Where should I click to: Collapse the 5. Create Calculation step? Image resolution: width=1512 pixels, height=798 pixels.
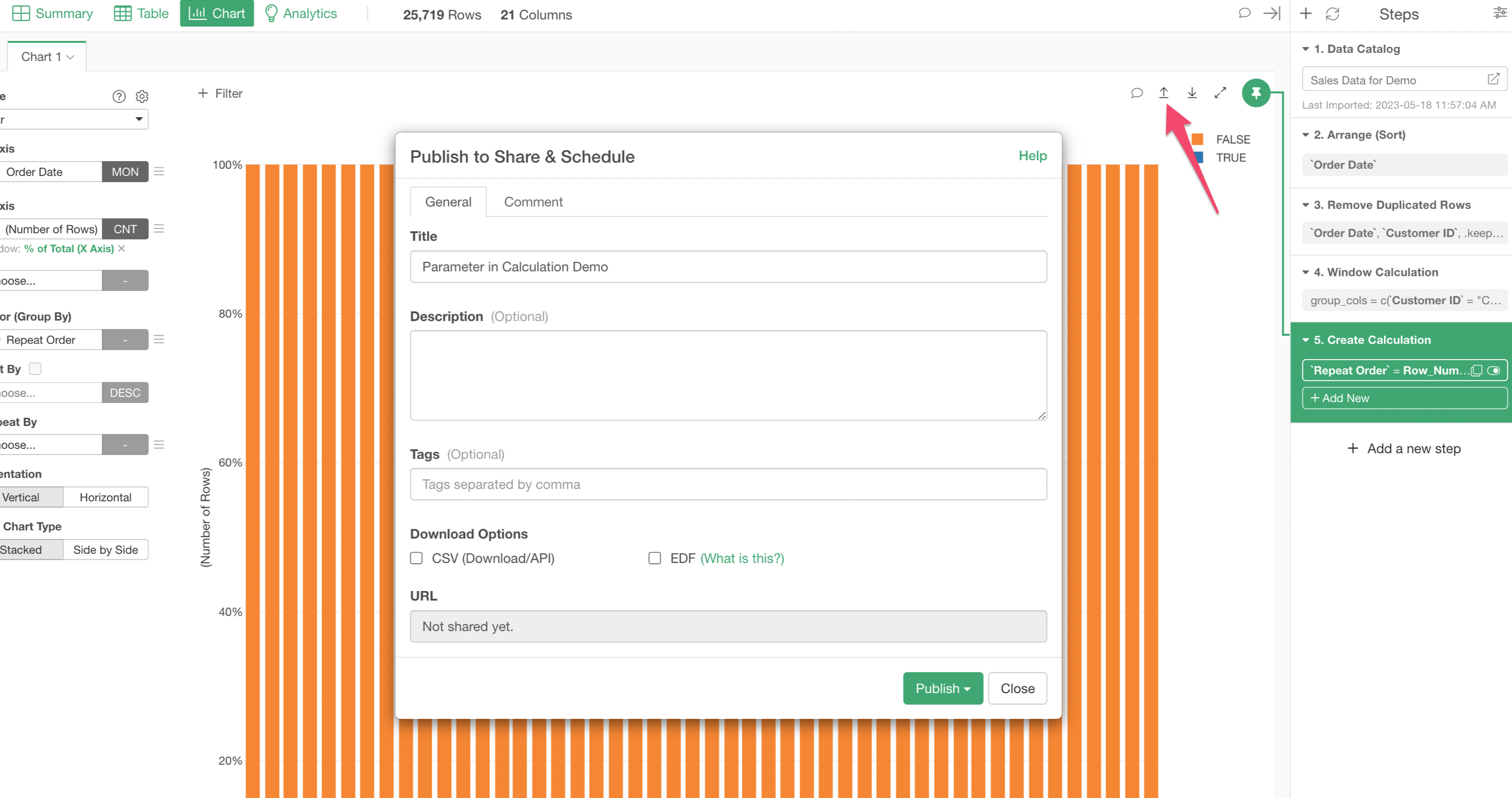pyautogui.click(x=1306, y=340)
